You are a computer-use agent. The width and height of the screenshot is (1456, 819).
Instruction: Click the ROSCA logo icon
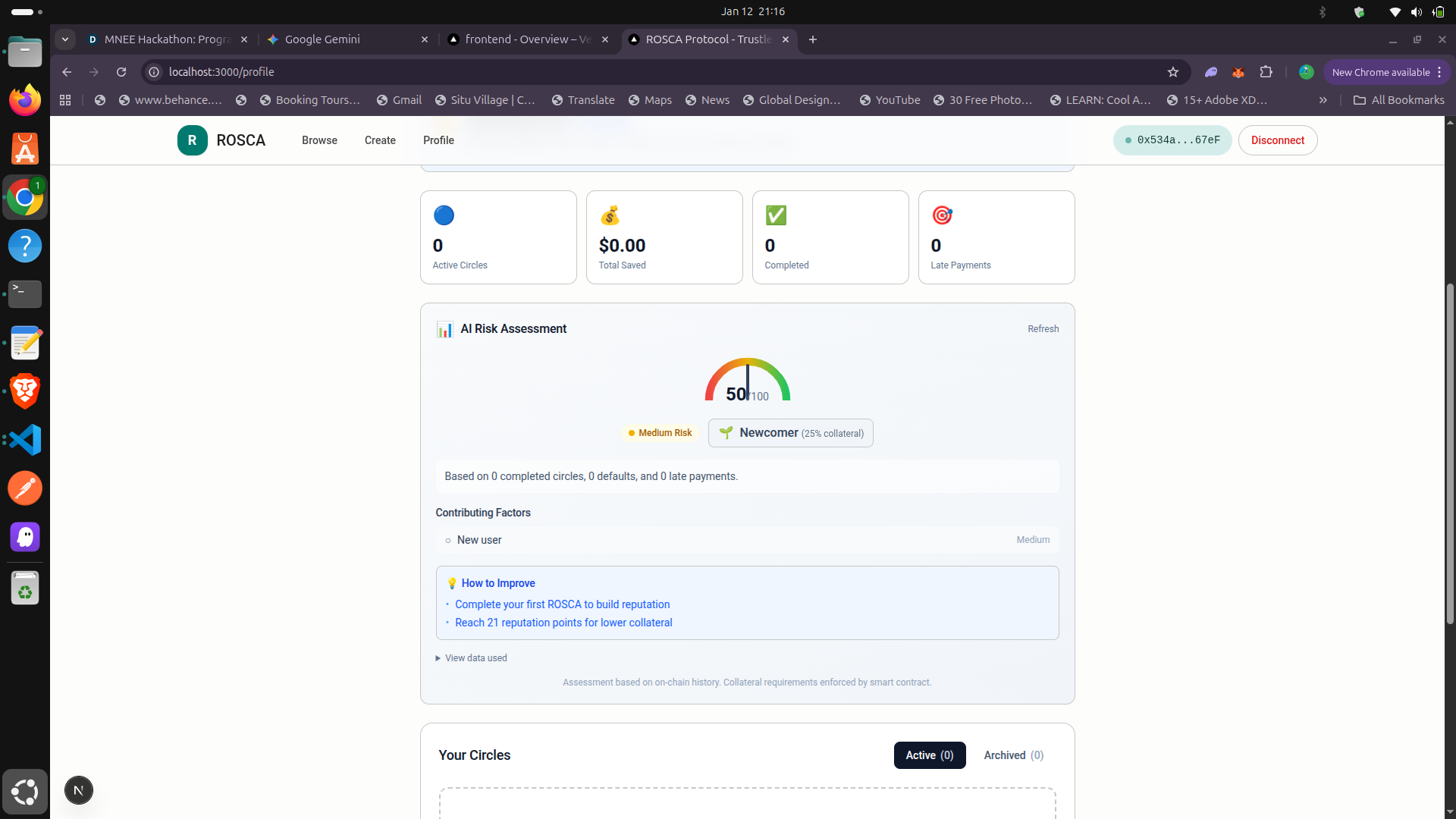(192, 140)
